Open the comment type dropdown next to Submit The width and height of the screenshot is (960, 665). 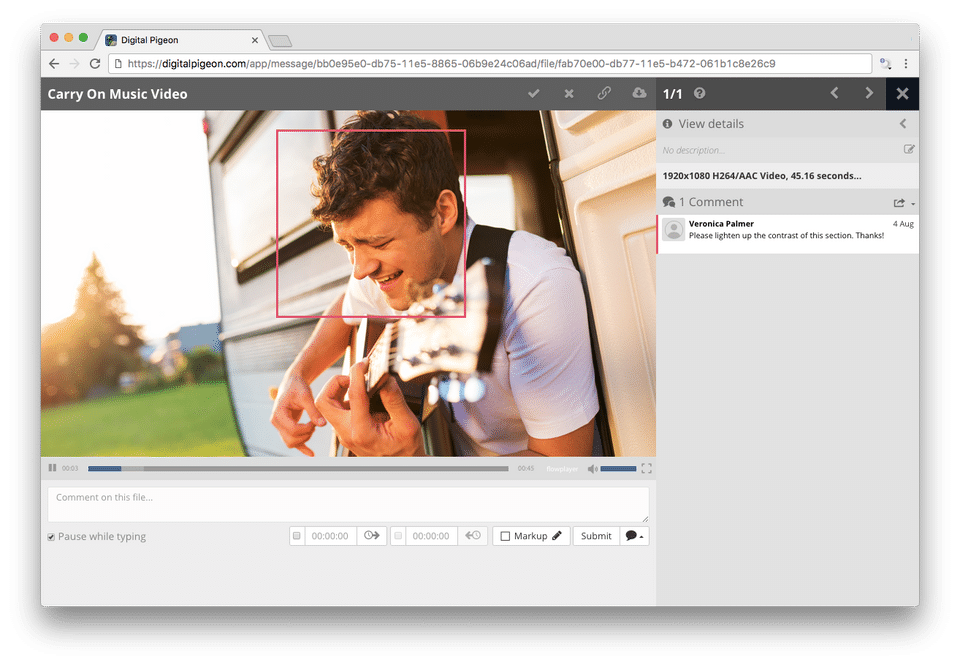tap(634, 536)
